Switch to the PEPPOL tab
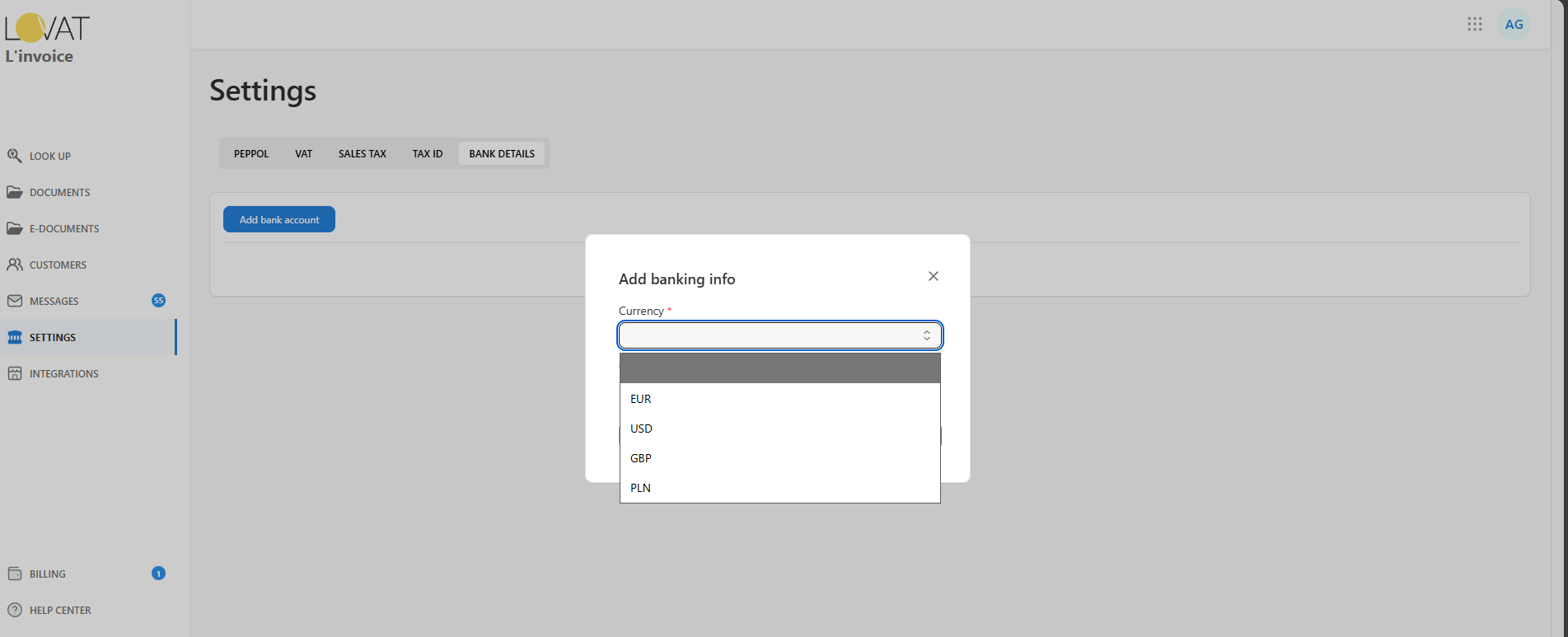This screenshot has height=637, width=1568. coord(251,154)
